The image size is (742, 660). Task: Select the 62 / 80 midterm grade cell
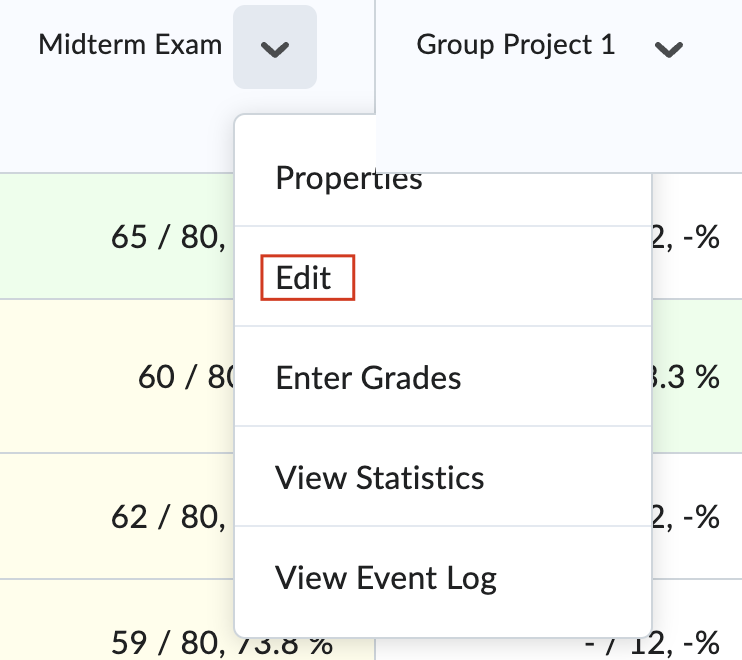(117, 516)
